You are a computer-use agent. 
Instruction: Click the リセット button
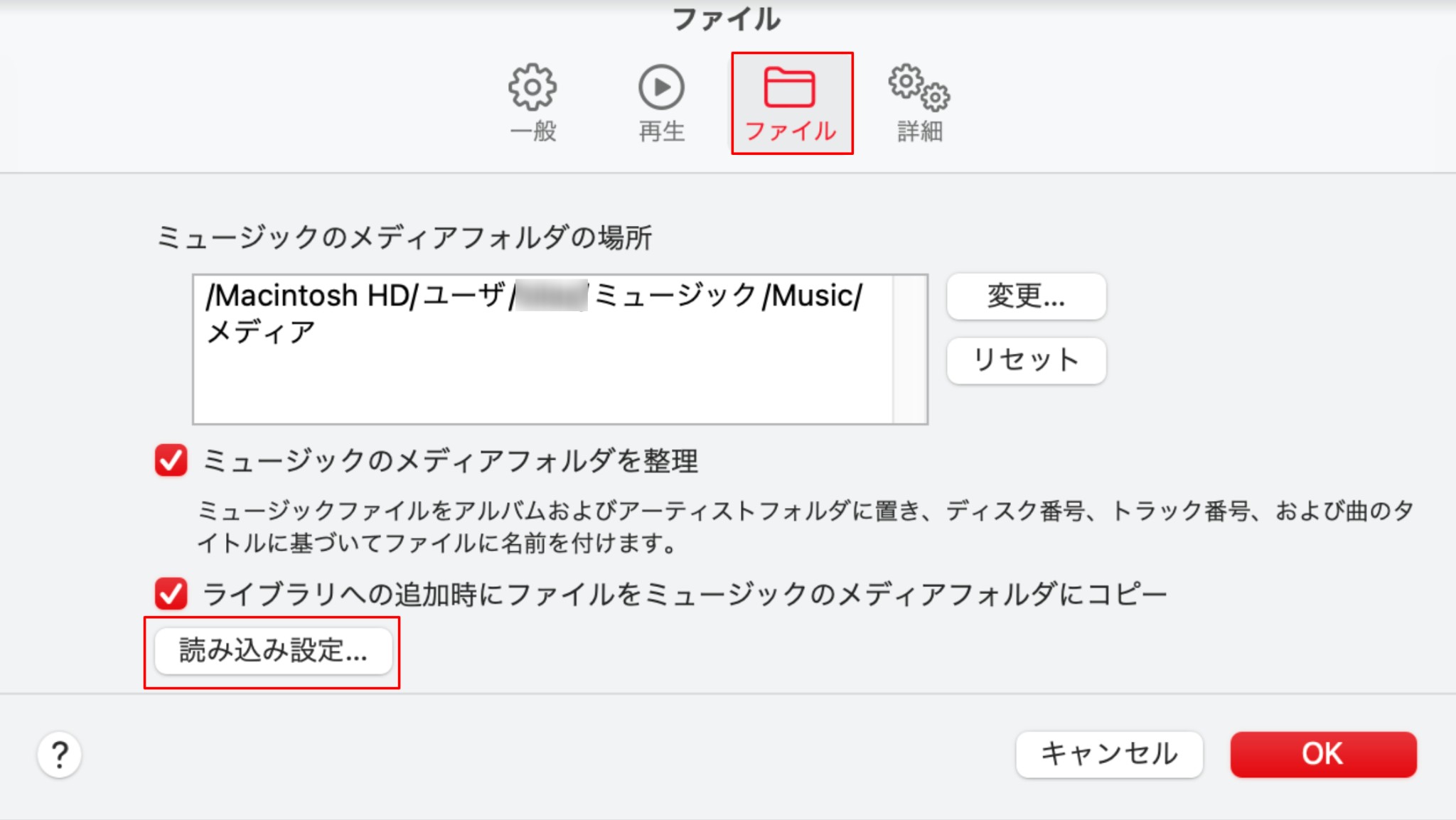[1026, 360]
